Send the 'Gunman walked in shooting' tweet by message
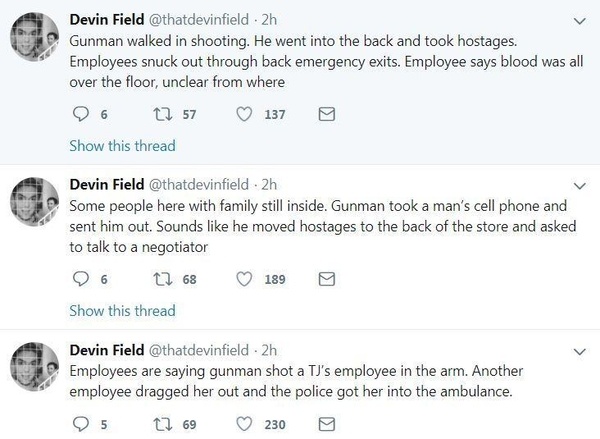Image resolution: width=600 pixels, height=439 pixels. point(325,115)
